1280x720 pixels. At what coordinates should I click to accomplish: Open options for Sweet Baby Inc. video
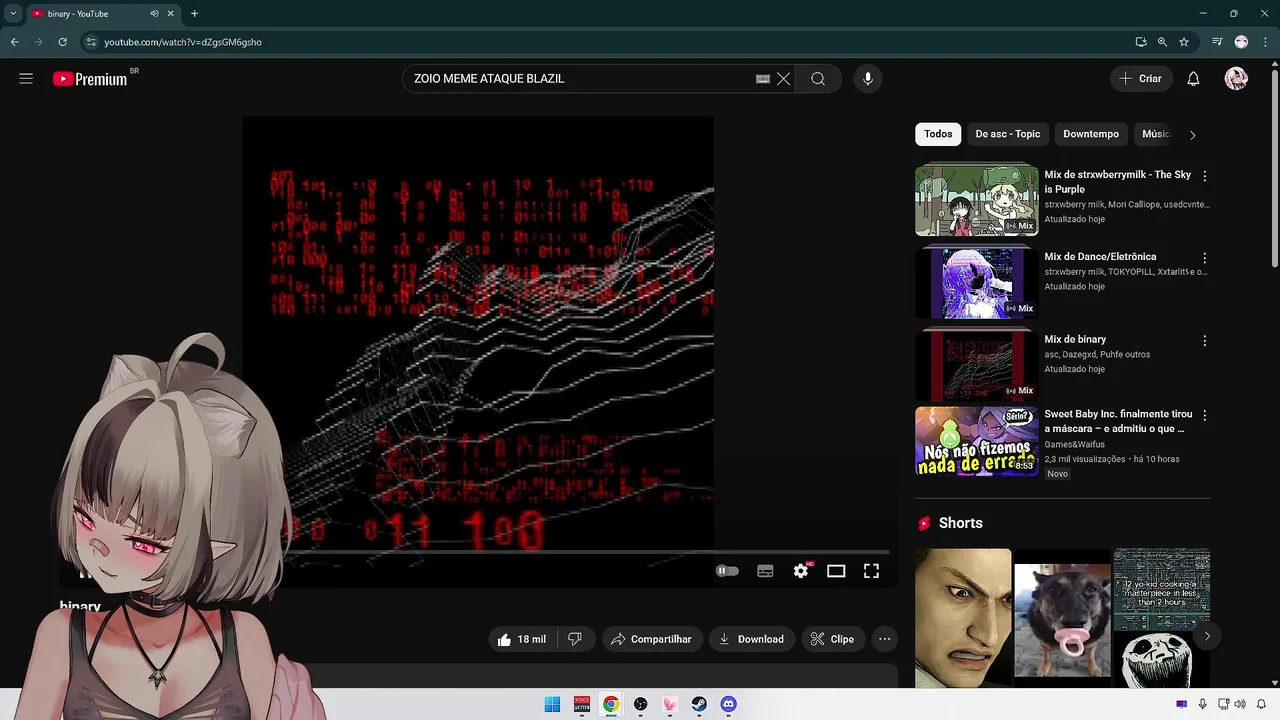[1204, 415]
